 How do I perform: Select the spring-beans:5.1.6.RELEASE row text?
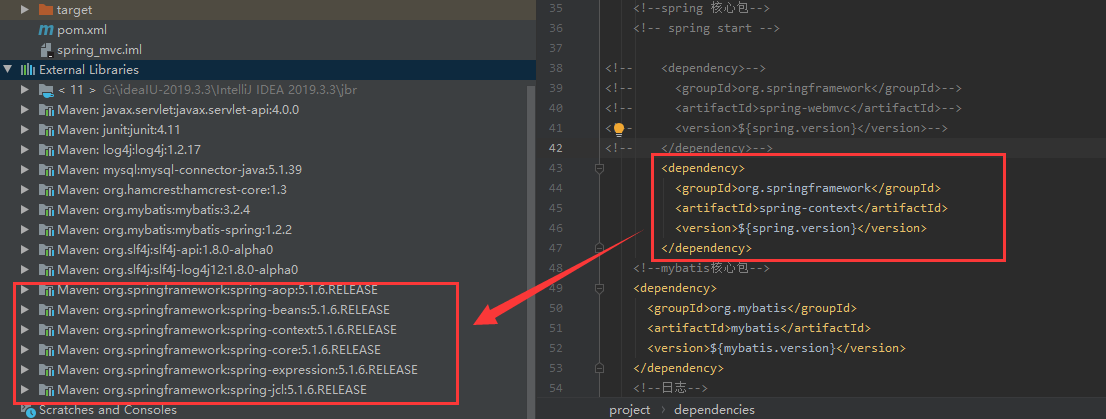click(224, 310)
